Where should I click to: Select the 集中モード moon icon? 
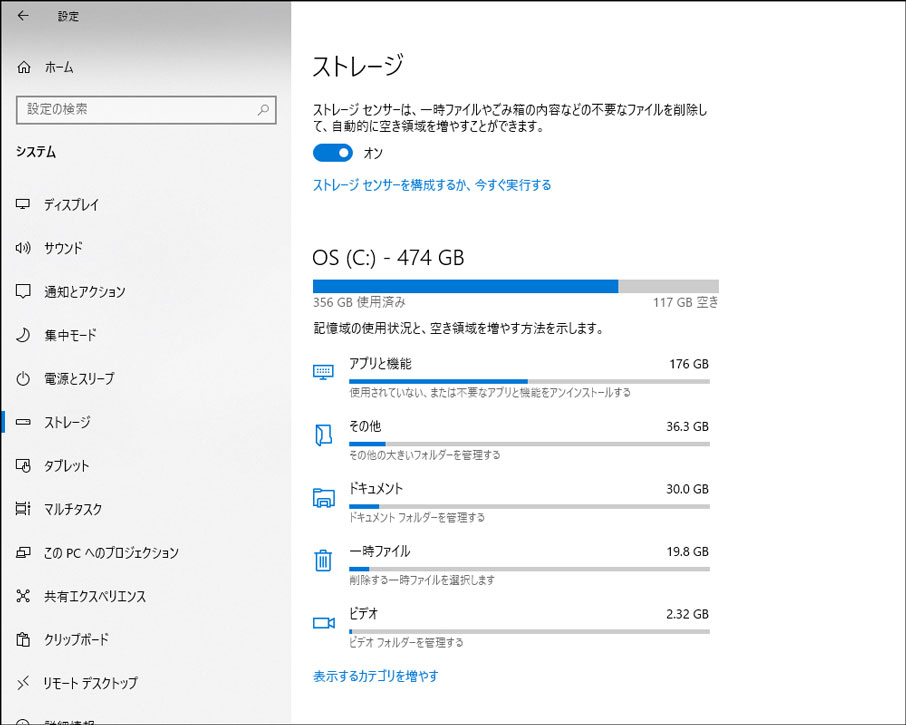tap(23, 335)
